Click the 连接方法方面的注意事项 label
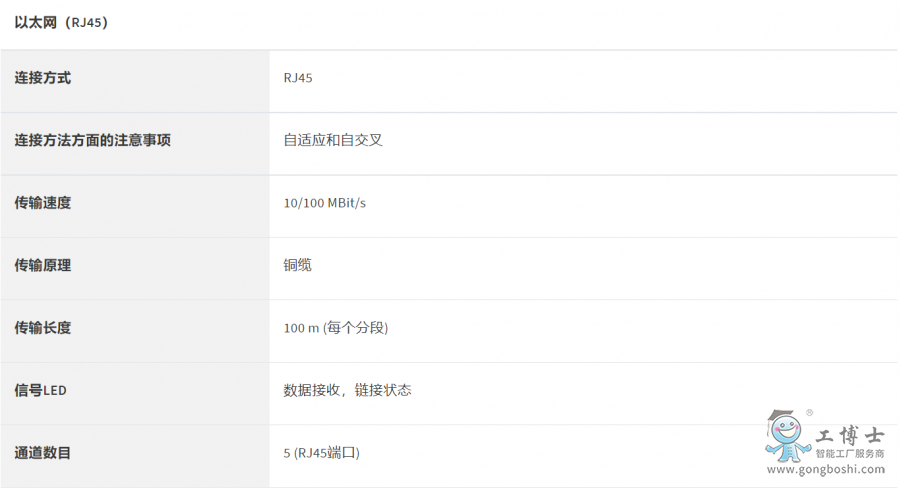900x489 pixels. (92, 140)
